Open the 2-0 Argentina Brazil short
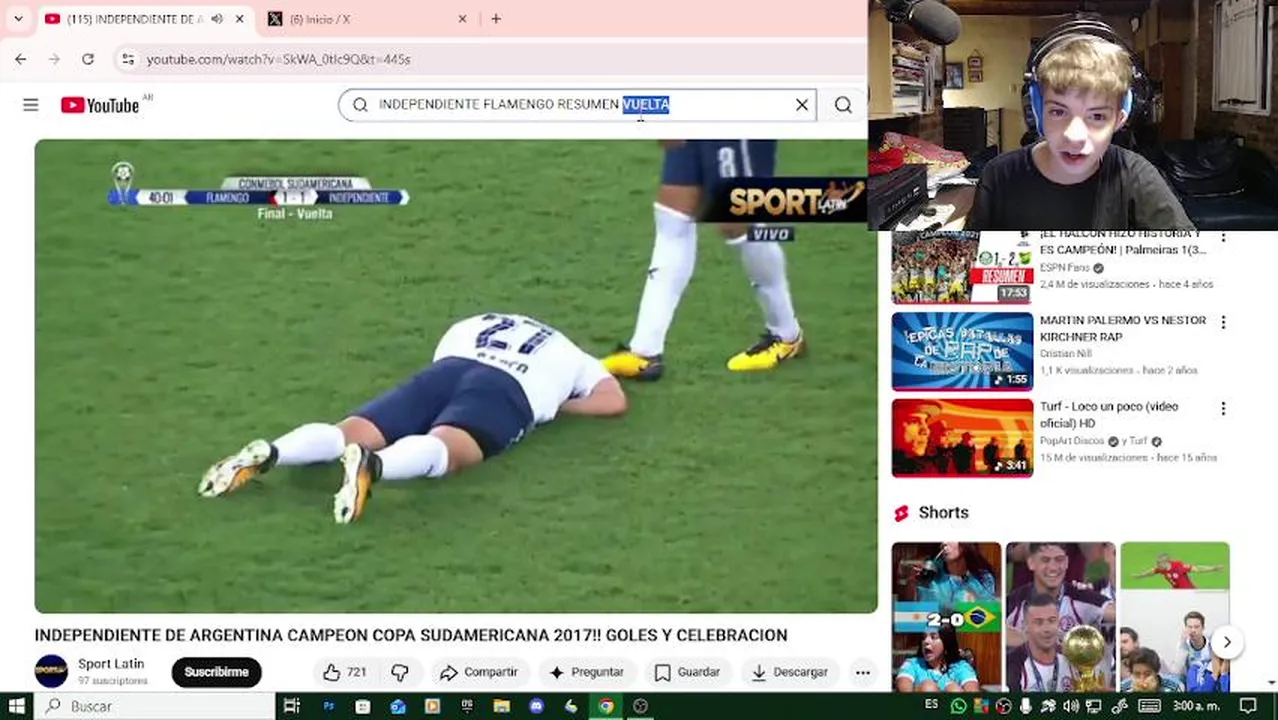Viewport: 1278px width, 720px height. (946, 617)
